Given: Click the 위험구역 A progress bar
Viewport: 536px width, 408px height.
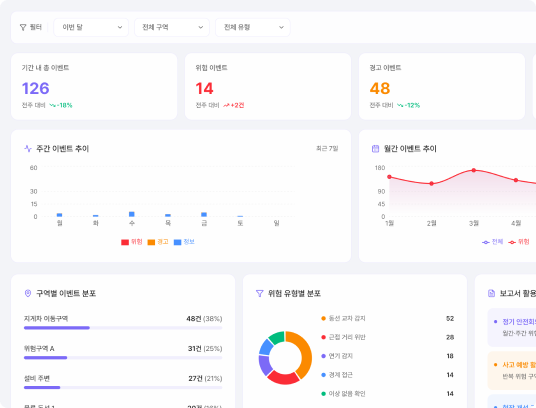Looking at the screenshot, I should pos(123,358).
